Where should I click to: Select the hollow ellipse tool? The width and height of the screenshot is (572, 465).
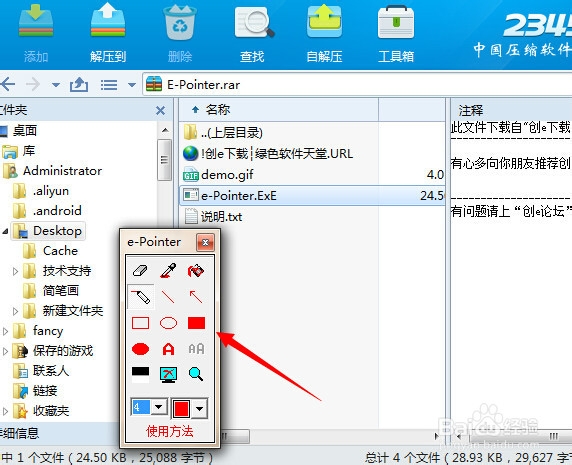click(168, 323)
